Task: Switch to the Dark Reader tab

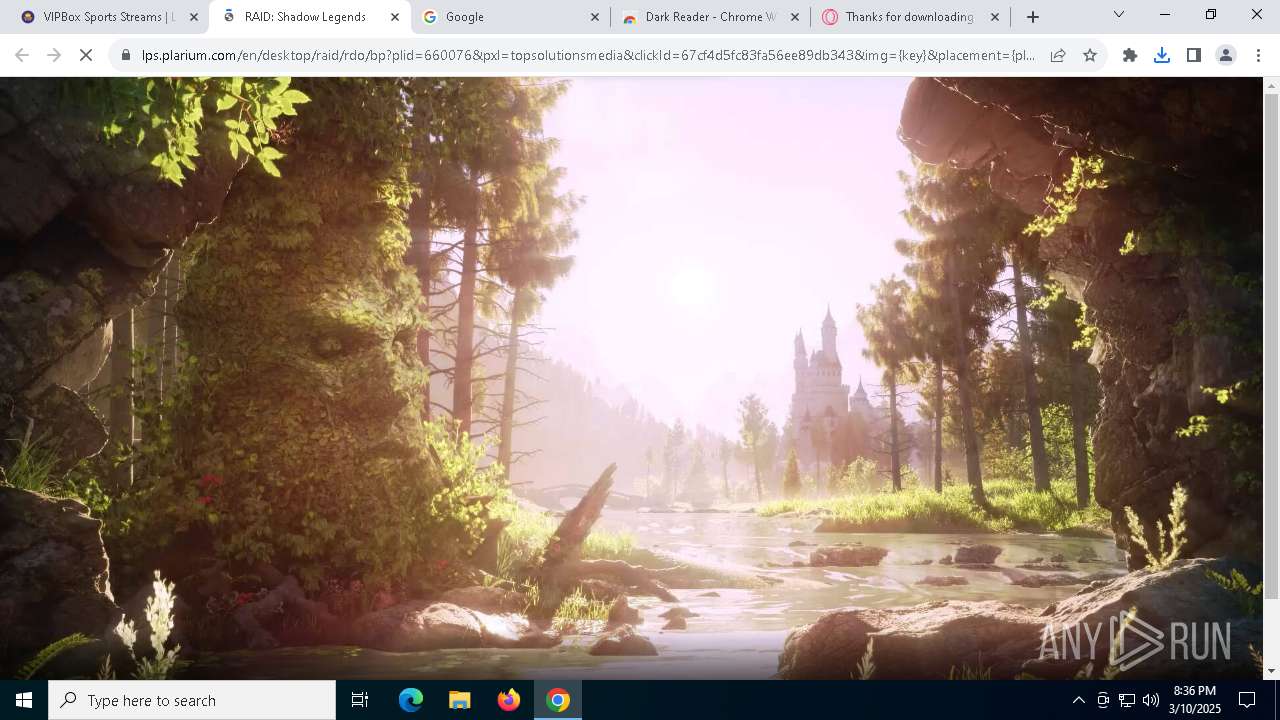Action: click(710, 17)
